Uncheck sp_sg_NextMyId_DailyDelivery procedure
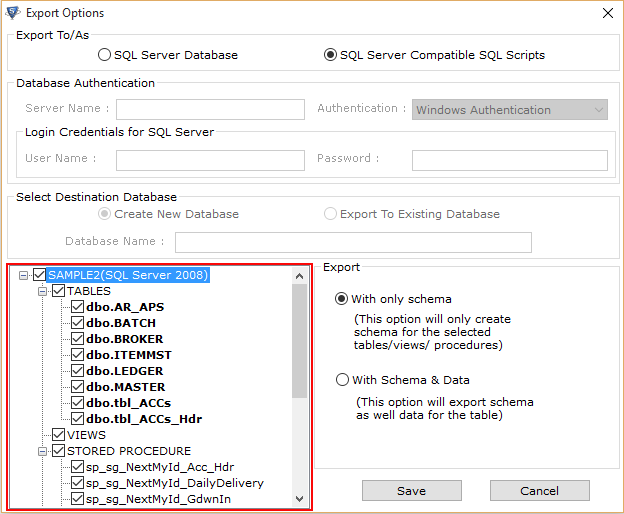This screenshot has width=624, height=514. tap(77, 483)
